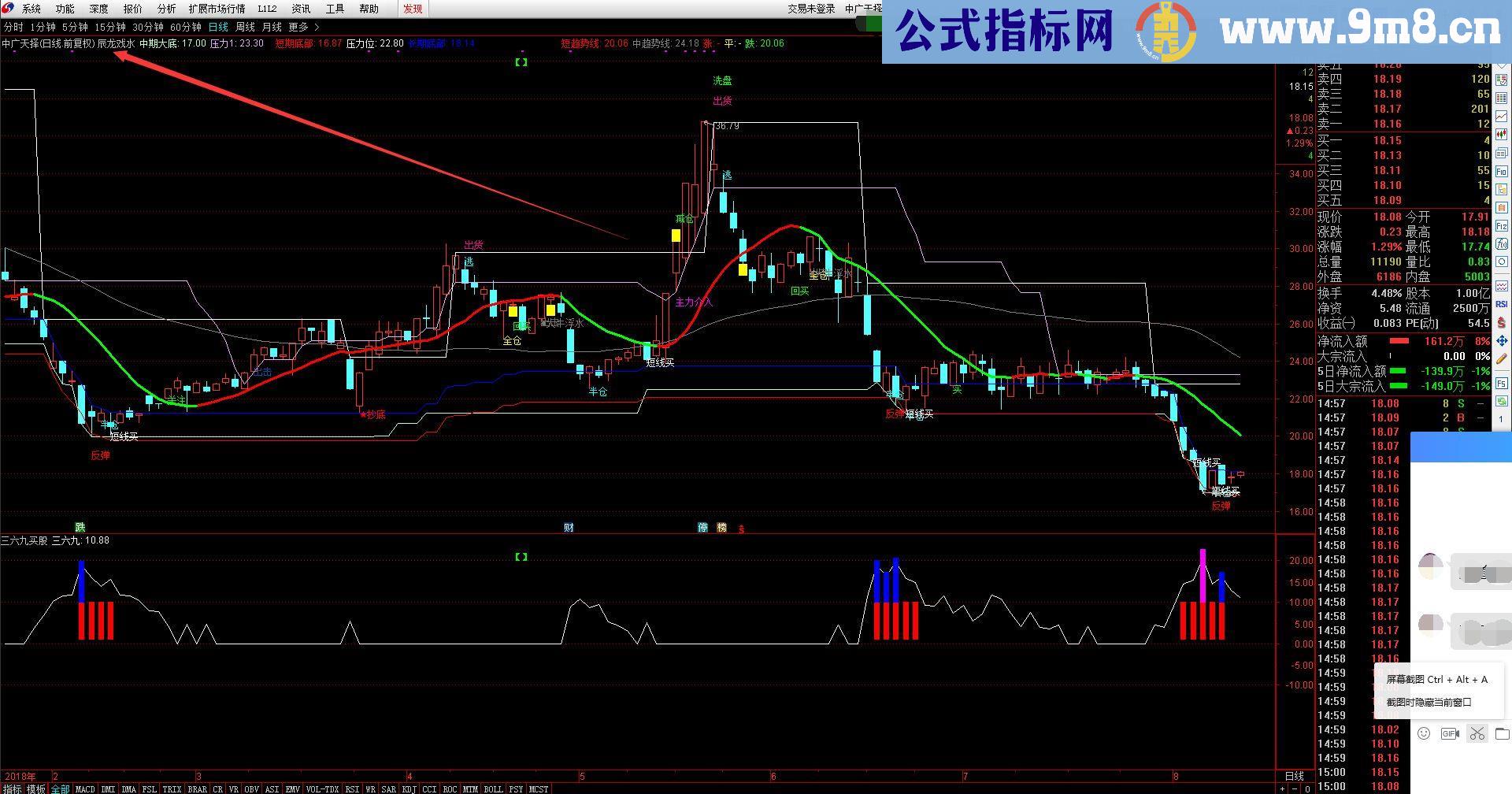Click the GIF recording icon in chat toolbar
Viewport: 1512px width, 794px height.
tap(1450, 733)
